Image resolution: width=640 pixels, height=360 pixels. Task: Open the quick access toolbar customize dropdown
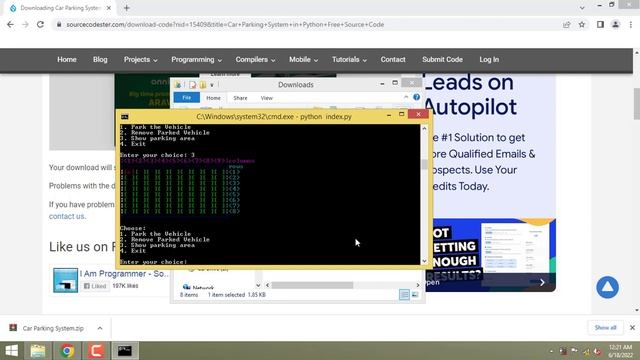point(212,85)
